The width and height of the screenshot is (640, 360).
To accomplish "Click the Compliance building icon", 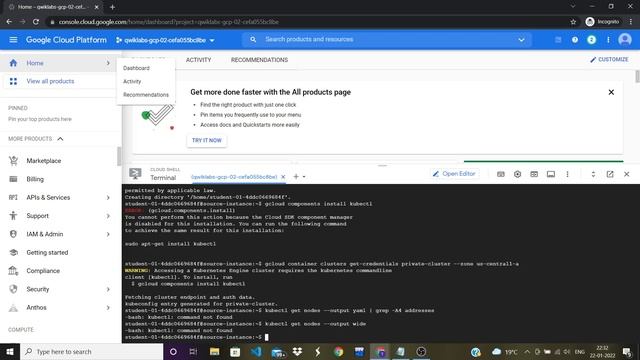I will (13, 271).
